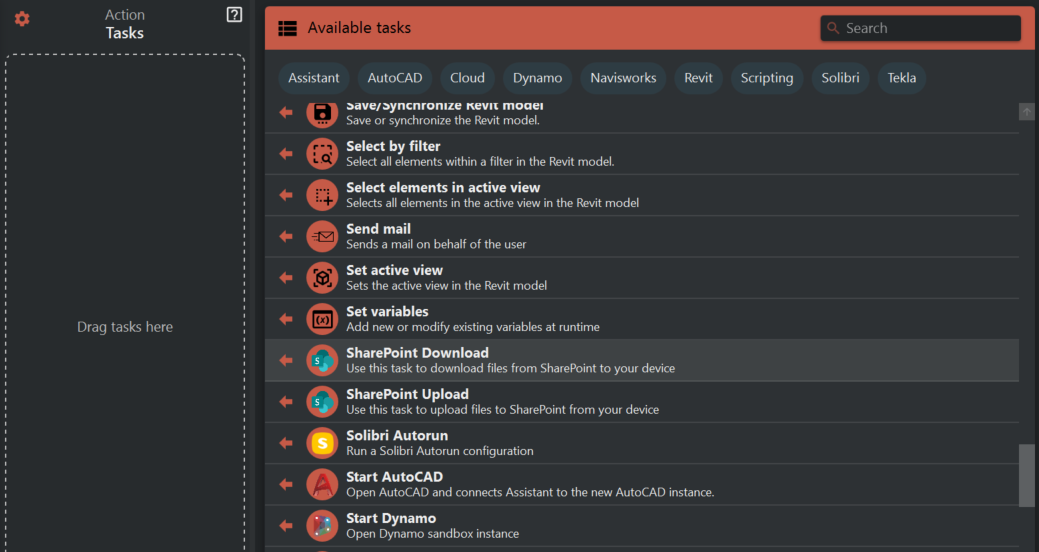Select 'Select elements in active view' title
This screenshot has width=1039, height=552.
[x=443, y=188]
